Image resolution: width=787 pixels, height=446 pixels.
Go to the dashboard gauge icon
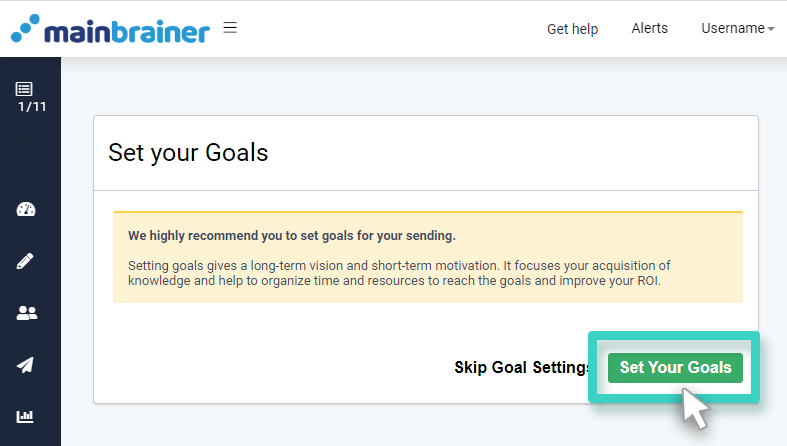click(26, 209)
